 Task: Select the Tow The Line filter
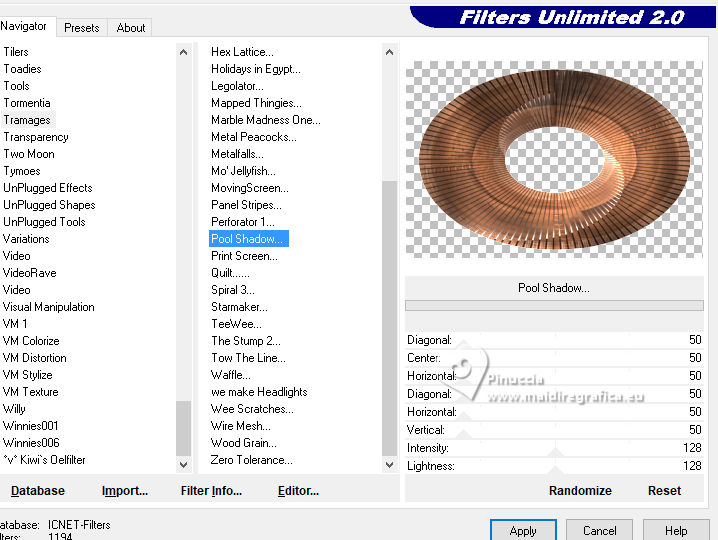pyautogui.click(x=248, y=358)
